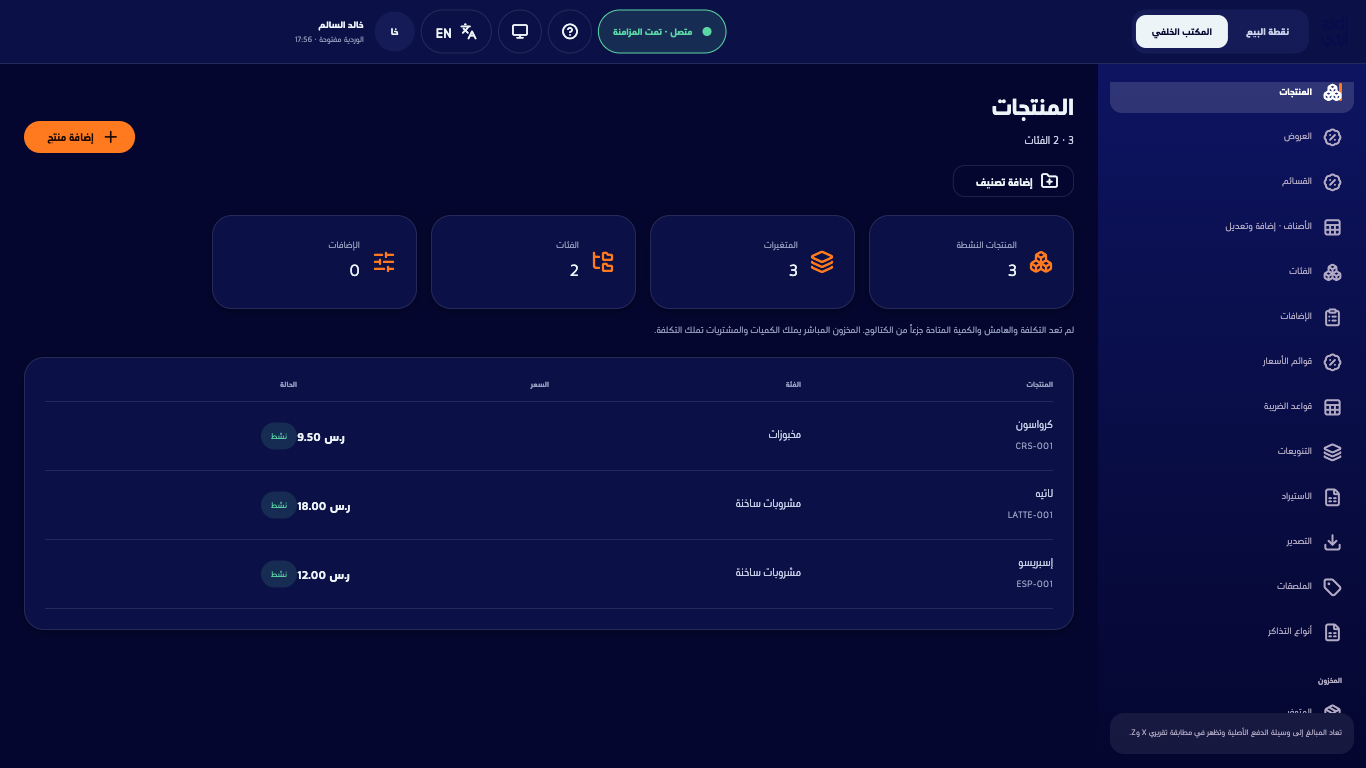Screen dimensions: 1366x768
Task: Click the الفئات stat card icon
Action: [603, 262]
